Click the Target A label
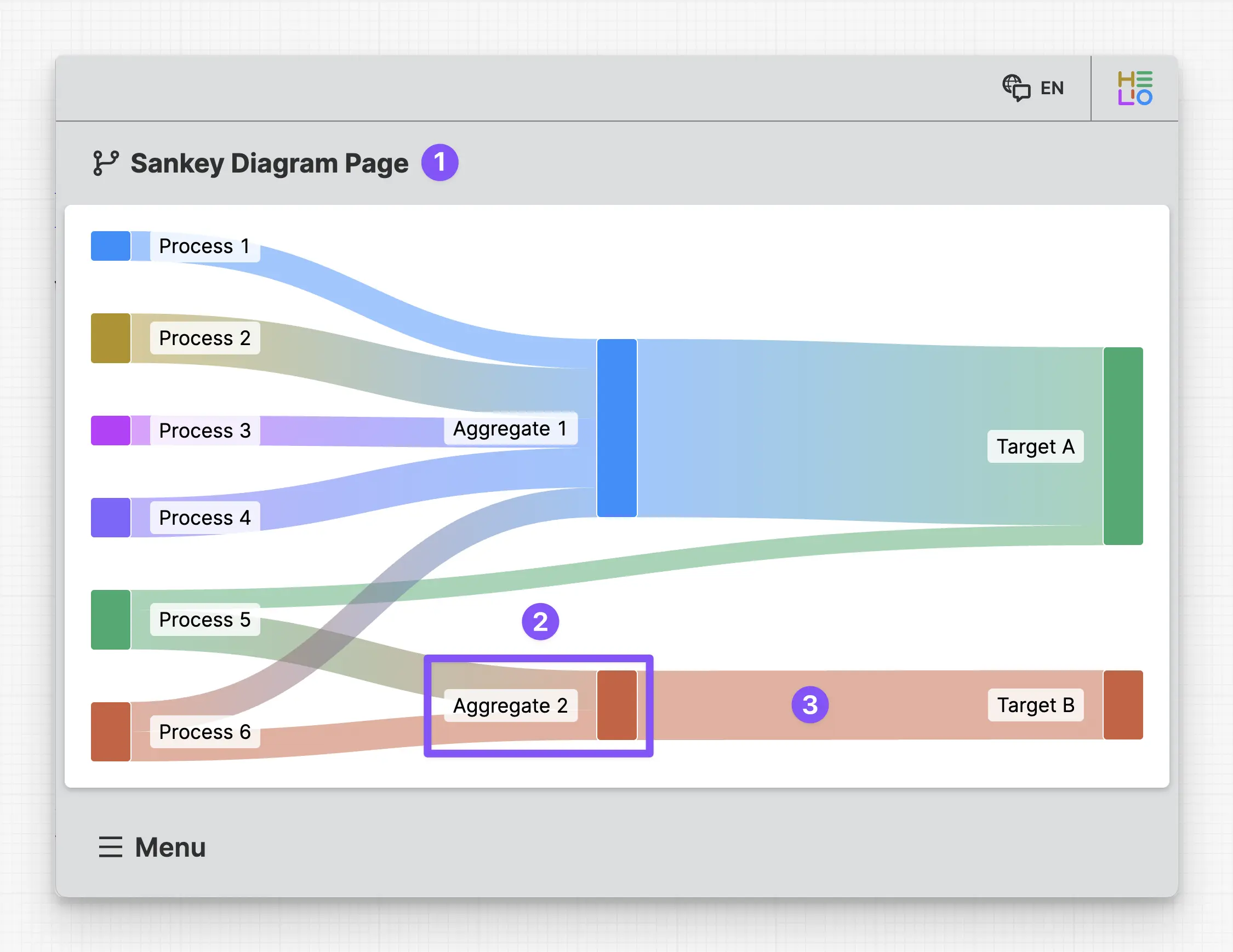This screenshot has width=1233, height=952. tap(1035, 446)
